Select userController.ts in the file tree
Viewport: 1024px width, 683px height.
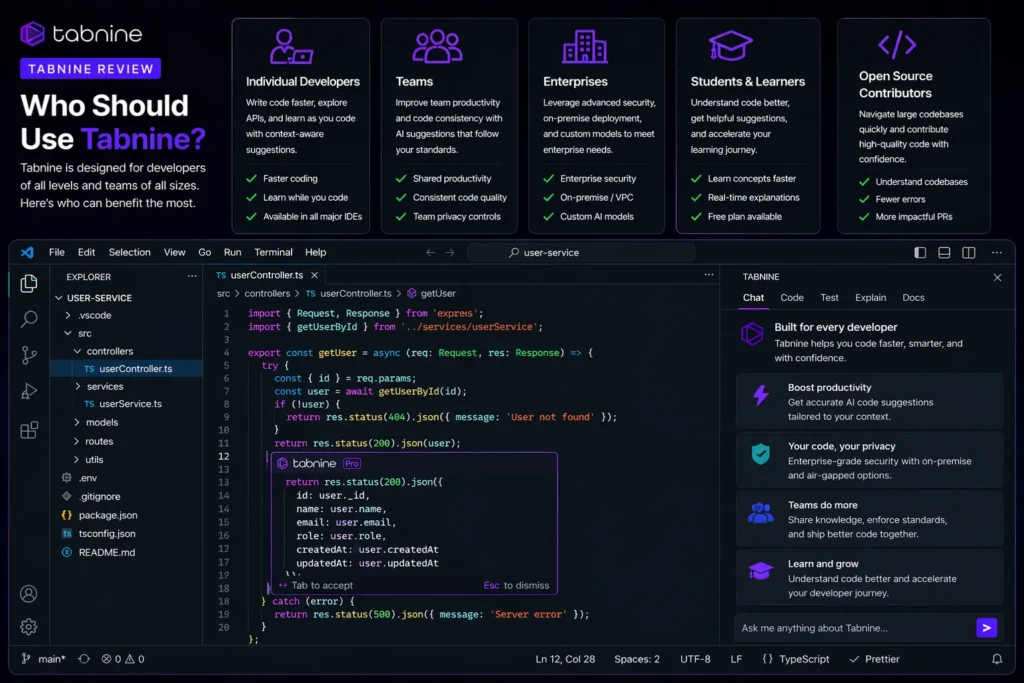coord(127,369)
